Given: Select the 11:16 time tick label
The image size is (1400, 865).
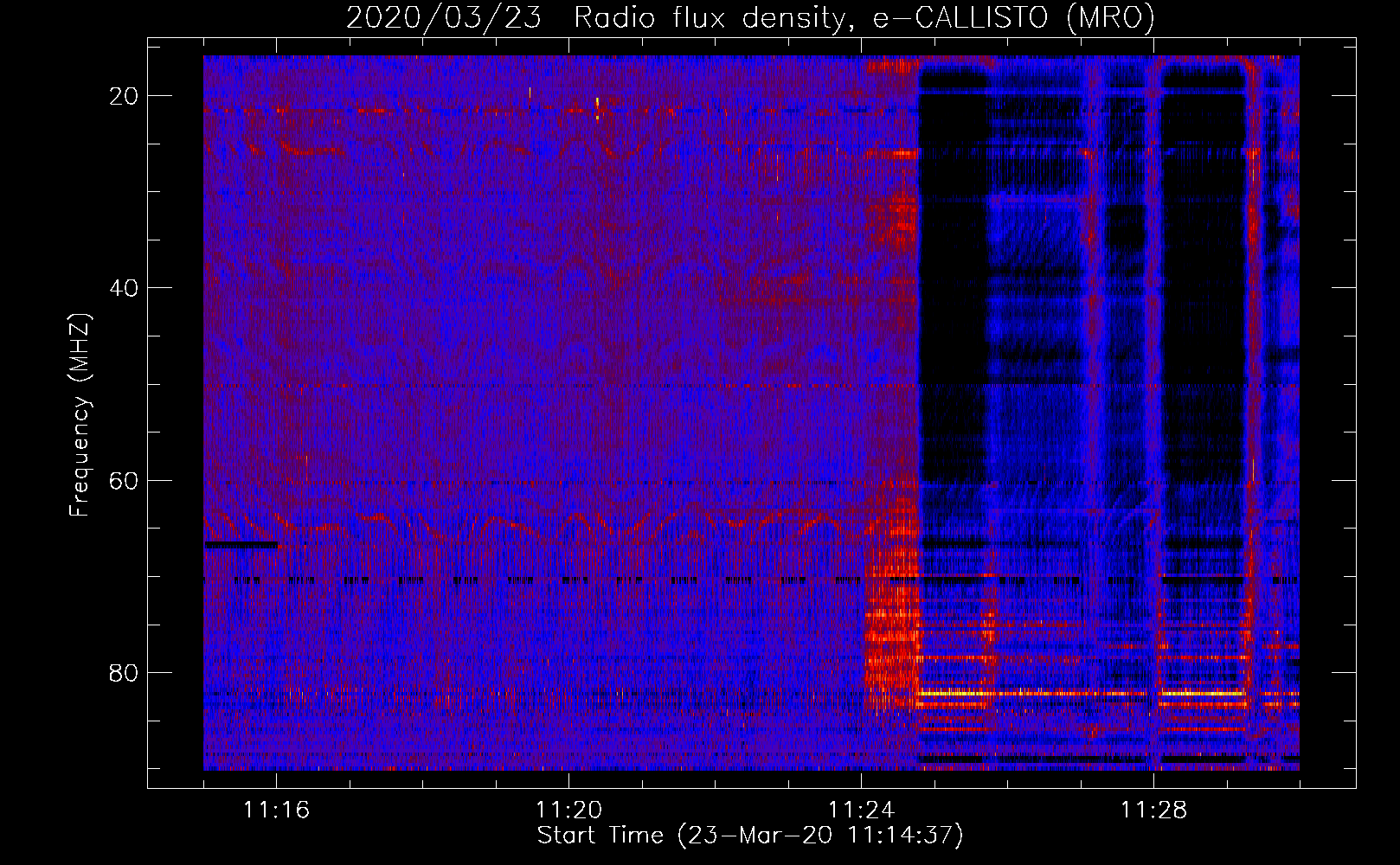Looking at the screenshot, I should click(276, 811).
